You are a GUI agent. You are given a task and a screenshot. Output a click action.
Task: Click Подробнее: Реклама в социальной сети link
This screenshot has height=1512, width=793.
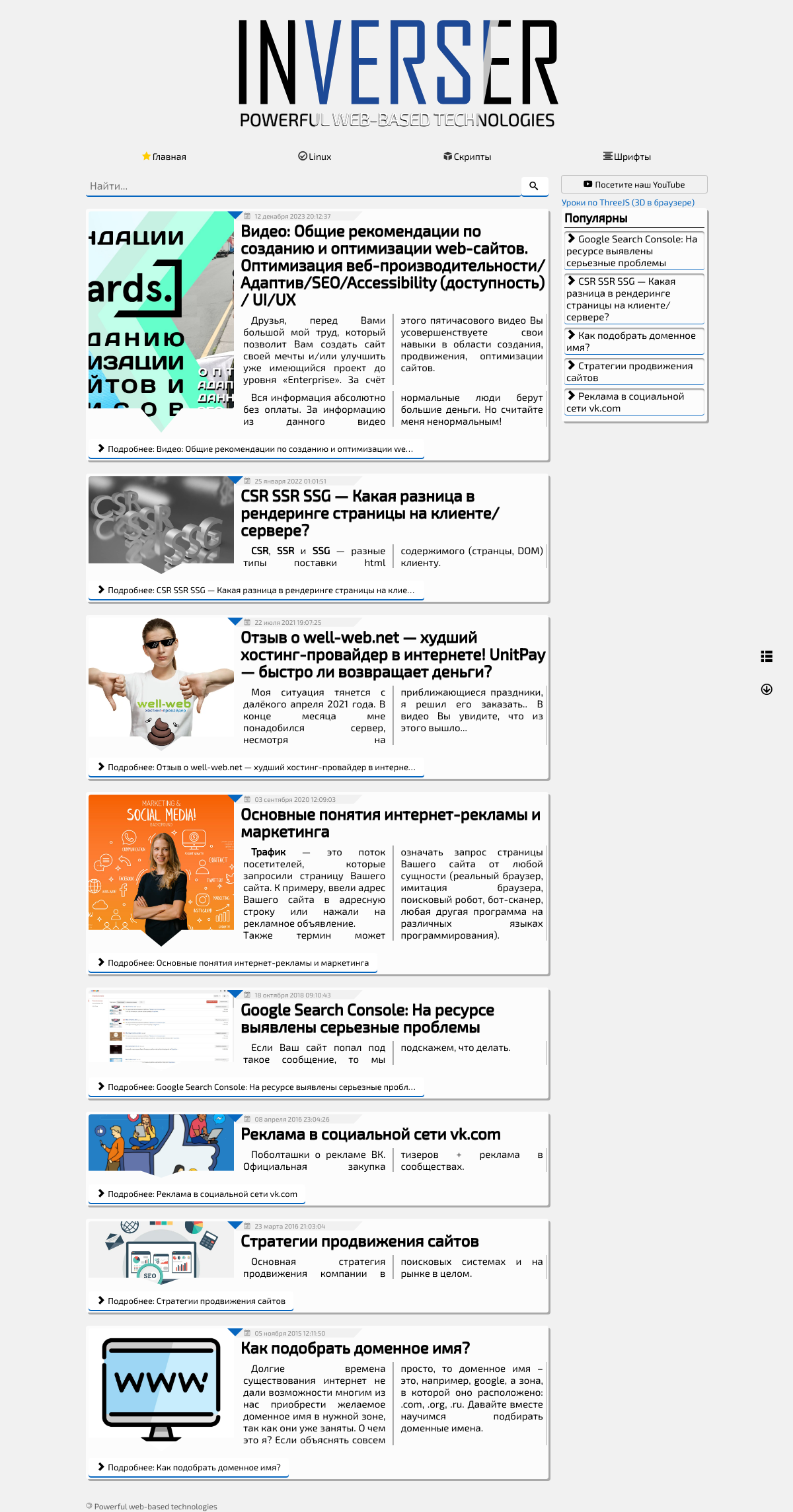click(197, 1194)
